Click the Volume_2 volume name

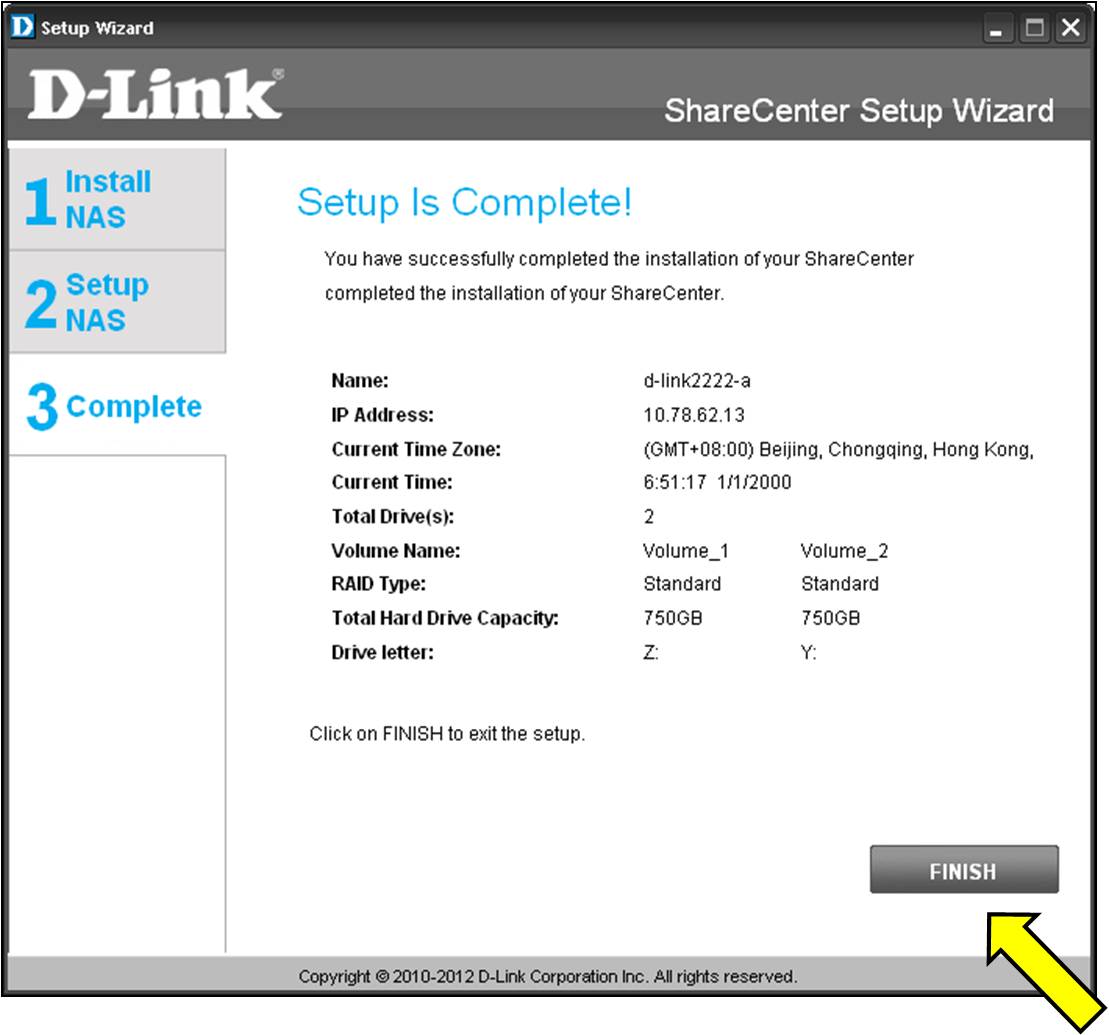point(844,550)
